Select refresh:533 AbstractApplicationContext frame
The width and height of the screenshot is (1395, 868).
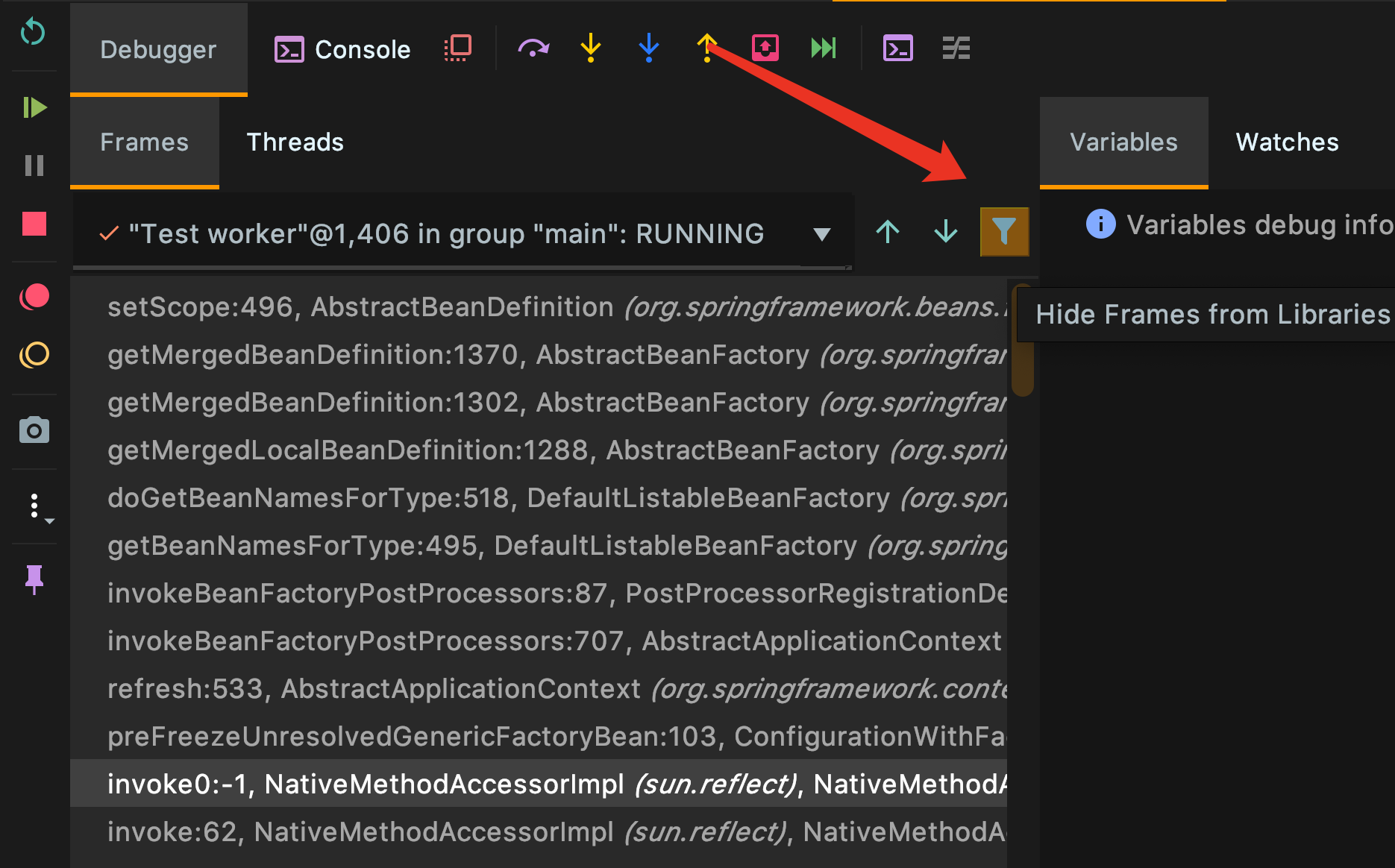539,689
